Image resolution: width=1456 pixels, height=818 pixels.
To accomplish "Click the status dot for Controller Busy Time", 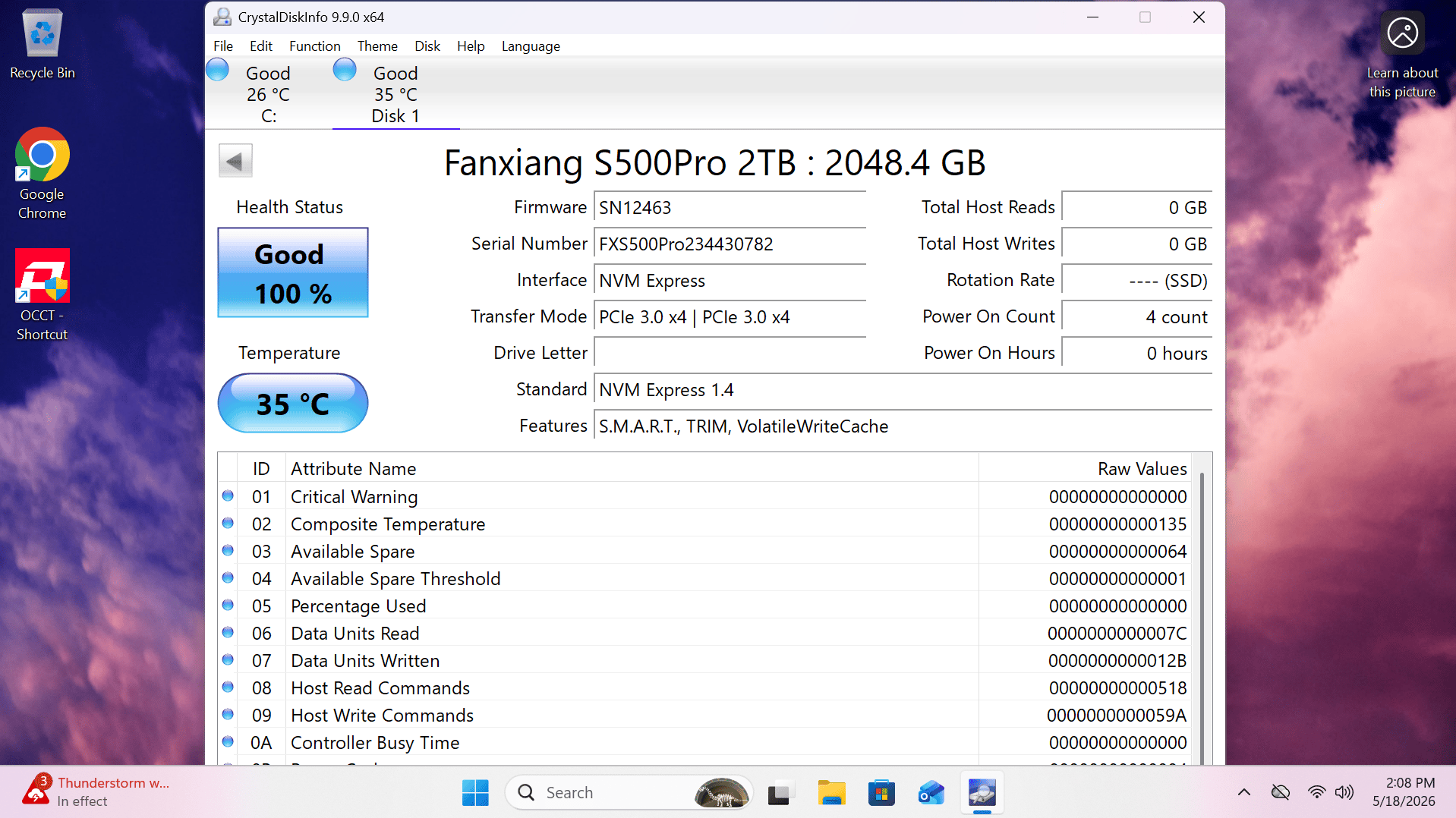I will (x=228, y=741).
